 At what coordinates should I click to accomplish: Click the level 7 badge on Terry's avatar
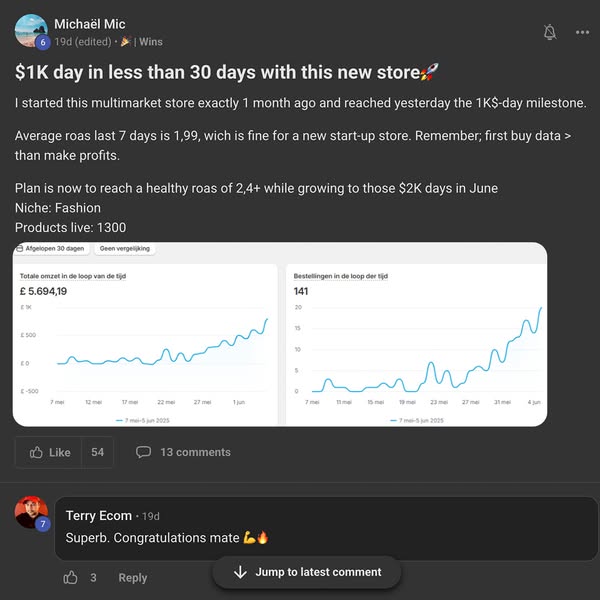pyautogui.click(x=42, y=524)
